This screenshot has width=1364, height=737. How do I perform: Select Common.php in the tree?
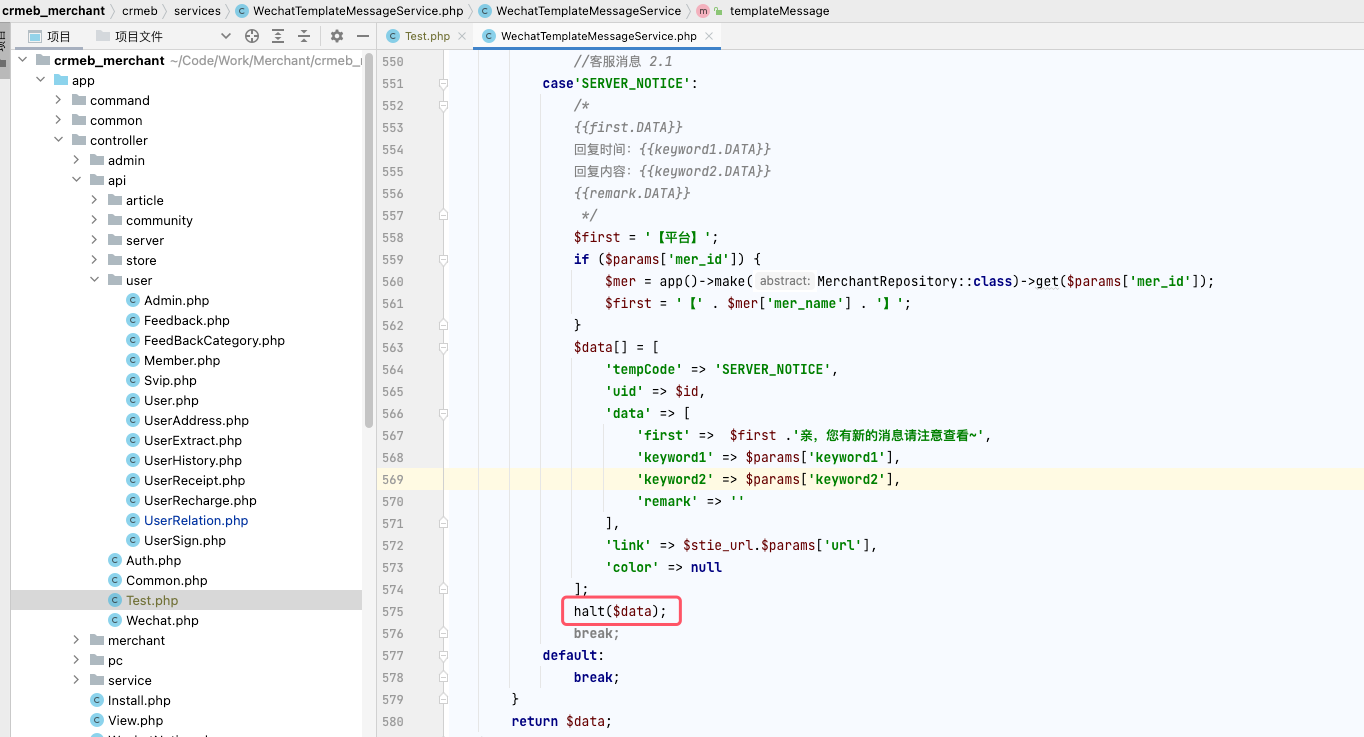(166, 580)
